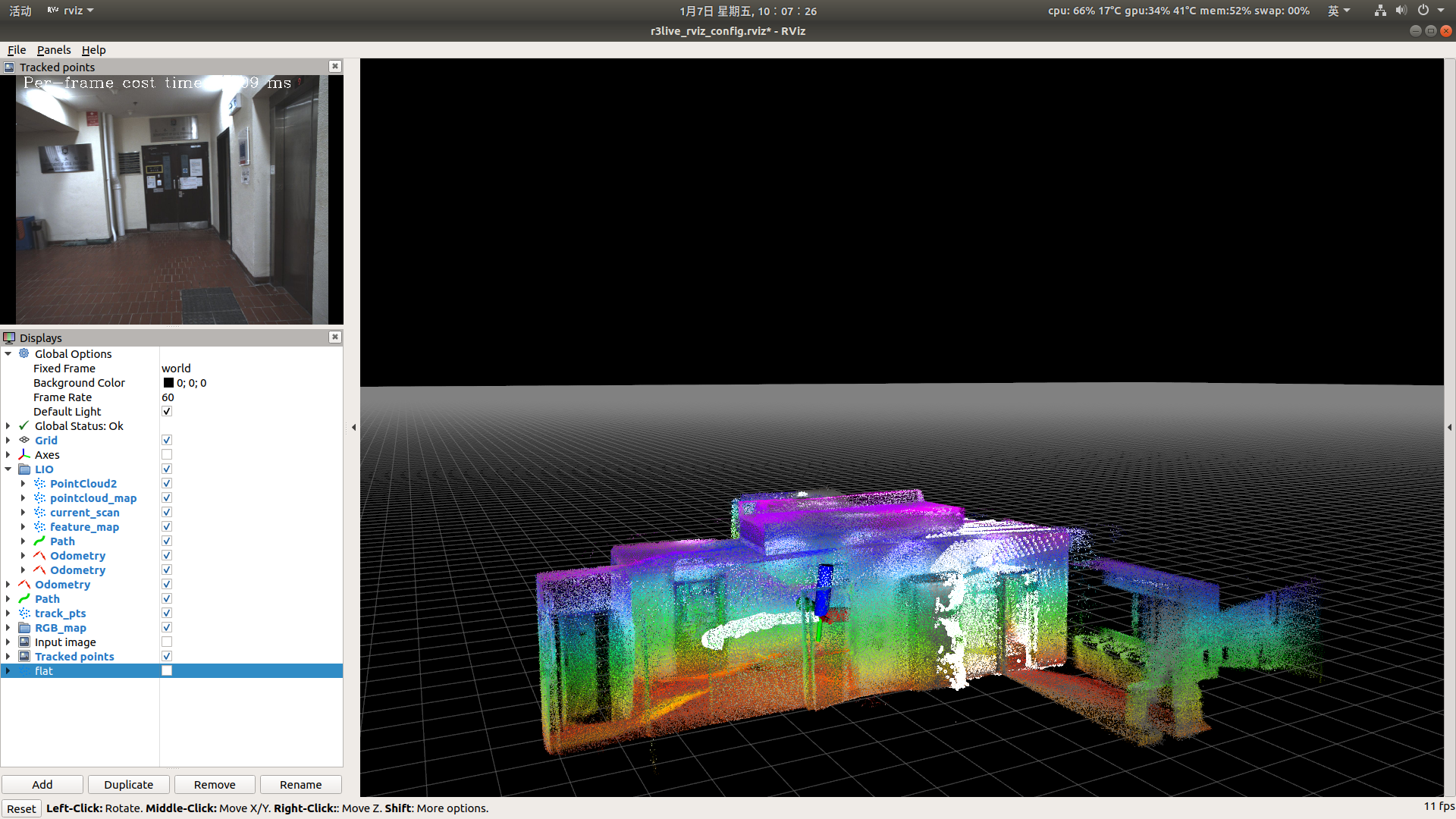1456x819 pixels.
Task: Open the File menu
Action: (17, 50)
